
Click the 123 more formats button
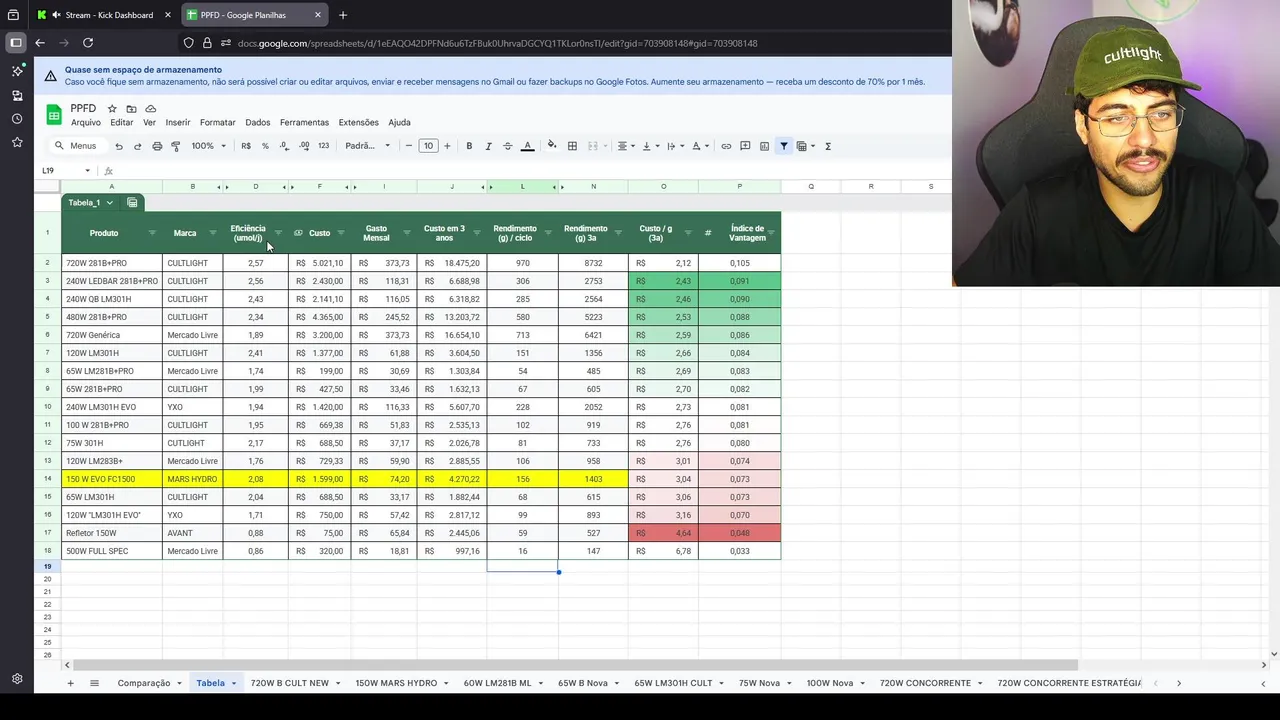(324, 146)
